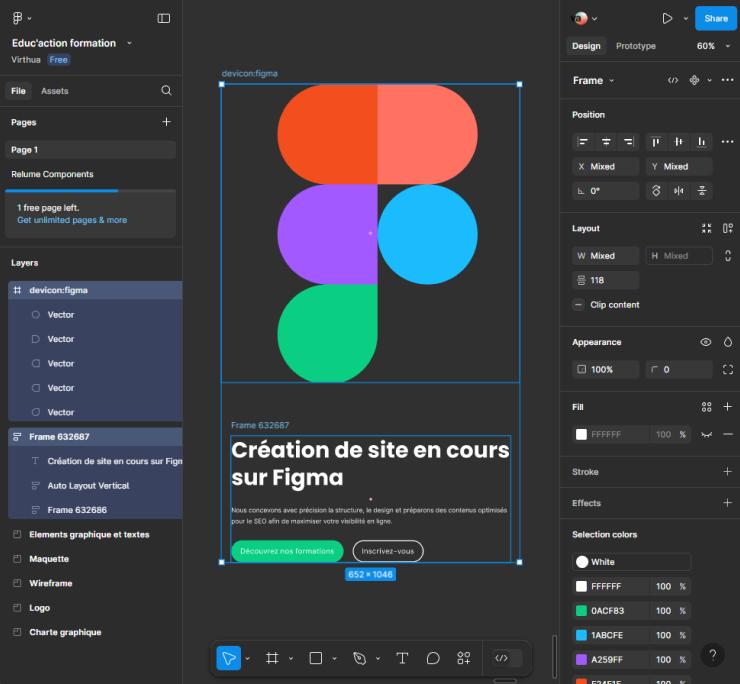740x684 pixels.
Task: Select the Rectangle shape tool
Action: pyautogui.click(x=316, y=658)
